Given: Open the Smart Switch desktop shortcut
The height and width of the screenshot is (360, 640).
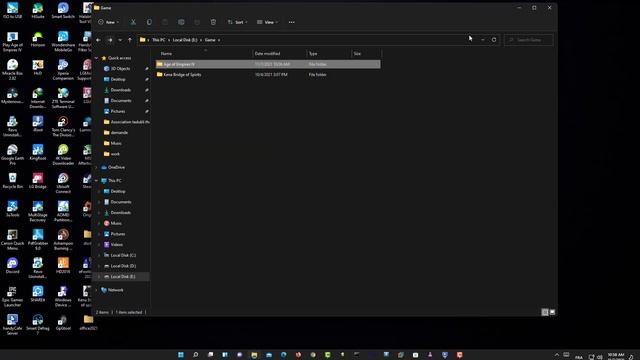Looking at the screenshot, I should click(63, 11).
